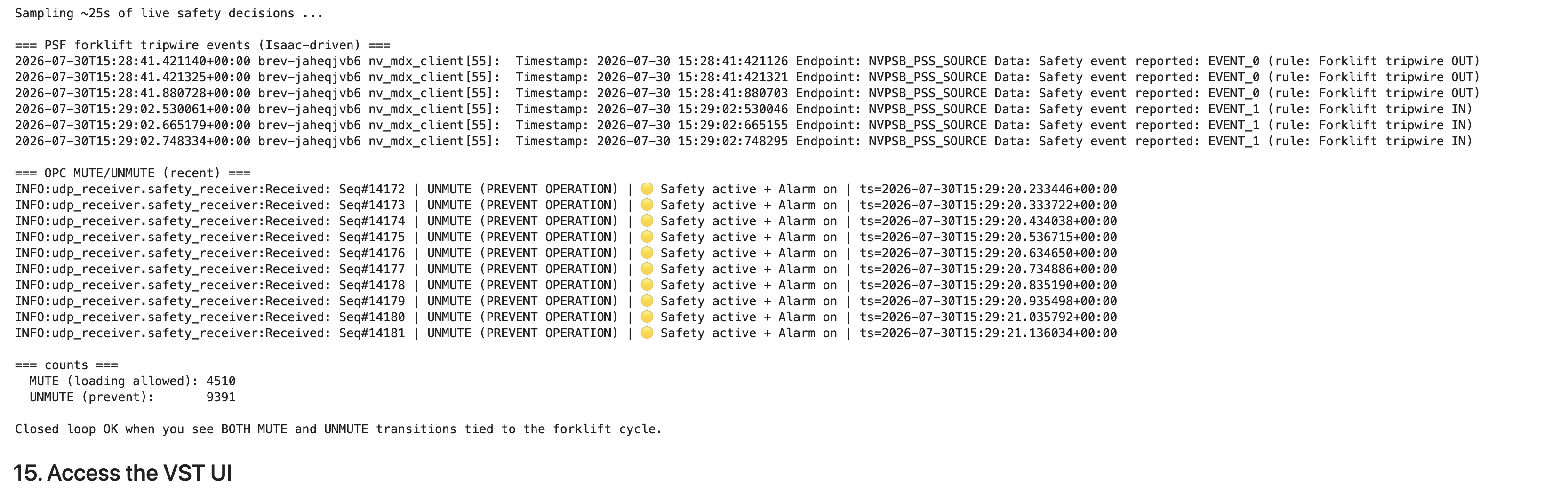Click timestamp ts=2026-07-30T15:29:21.136034 on last row
1568x492 pixels.
[988, 333]
